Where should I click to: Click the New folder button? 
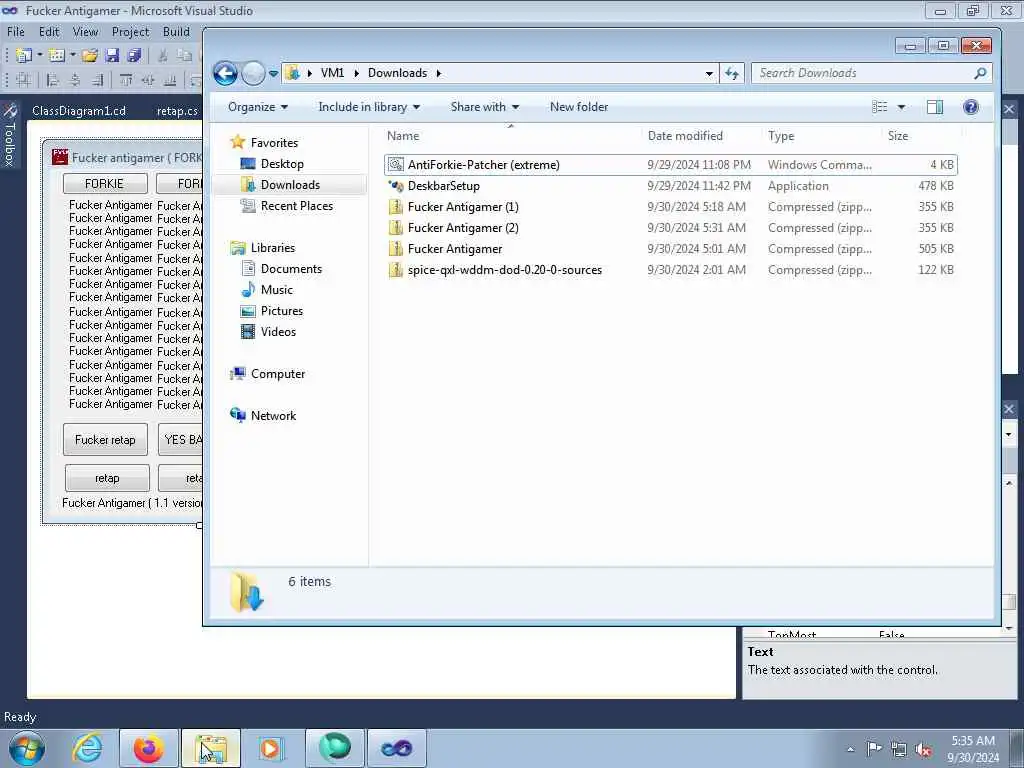(579, 106)
